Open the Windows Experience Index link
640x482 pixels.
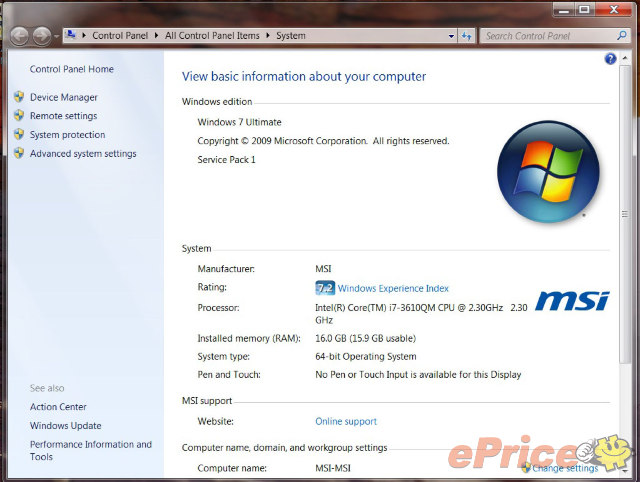point(393,288)
